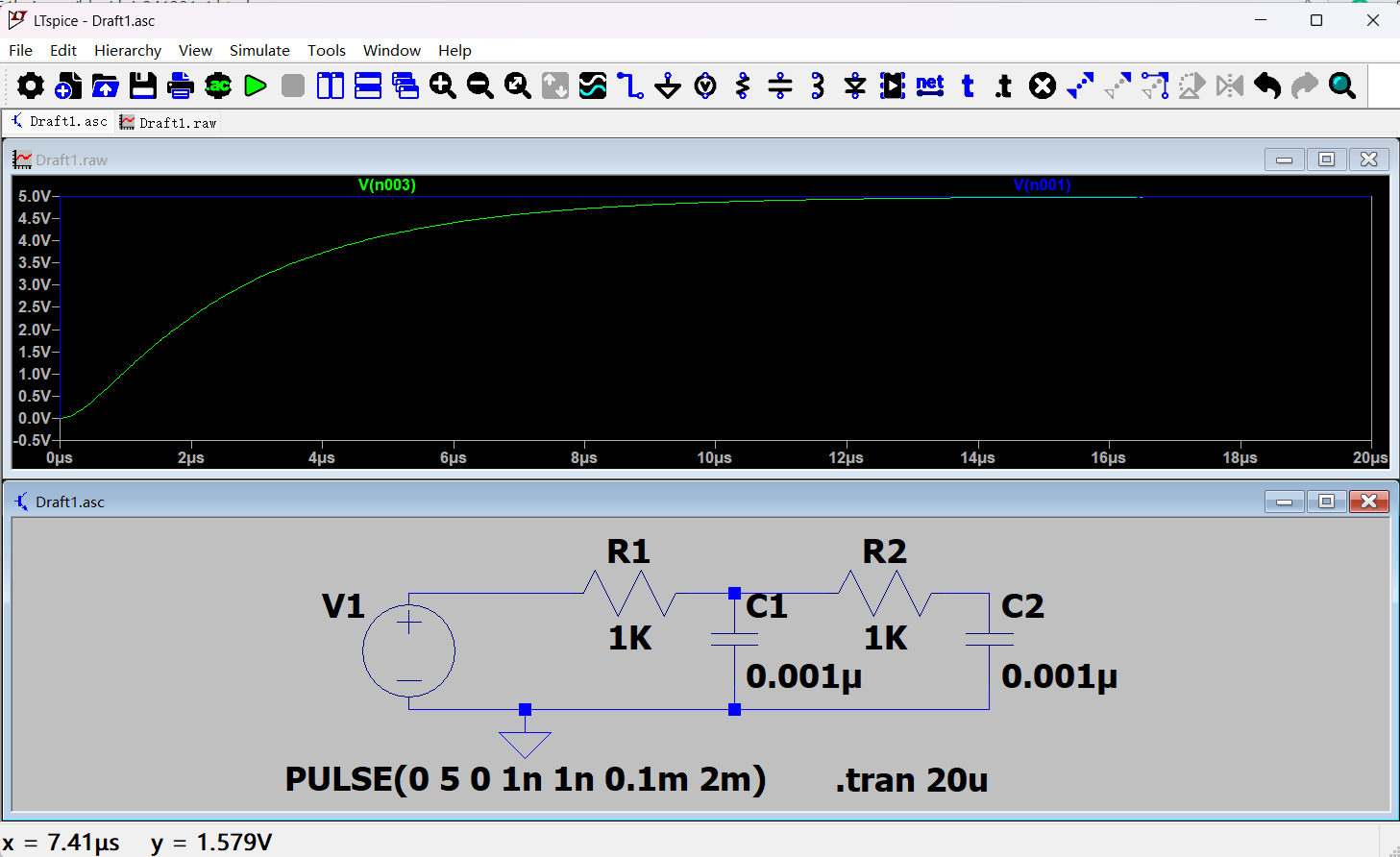Activate the delete tool in toolbar
Image resolution: width=1400 pixels, height=857 pixels.
1043,86
